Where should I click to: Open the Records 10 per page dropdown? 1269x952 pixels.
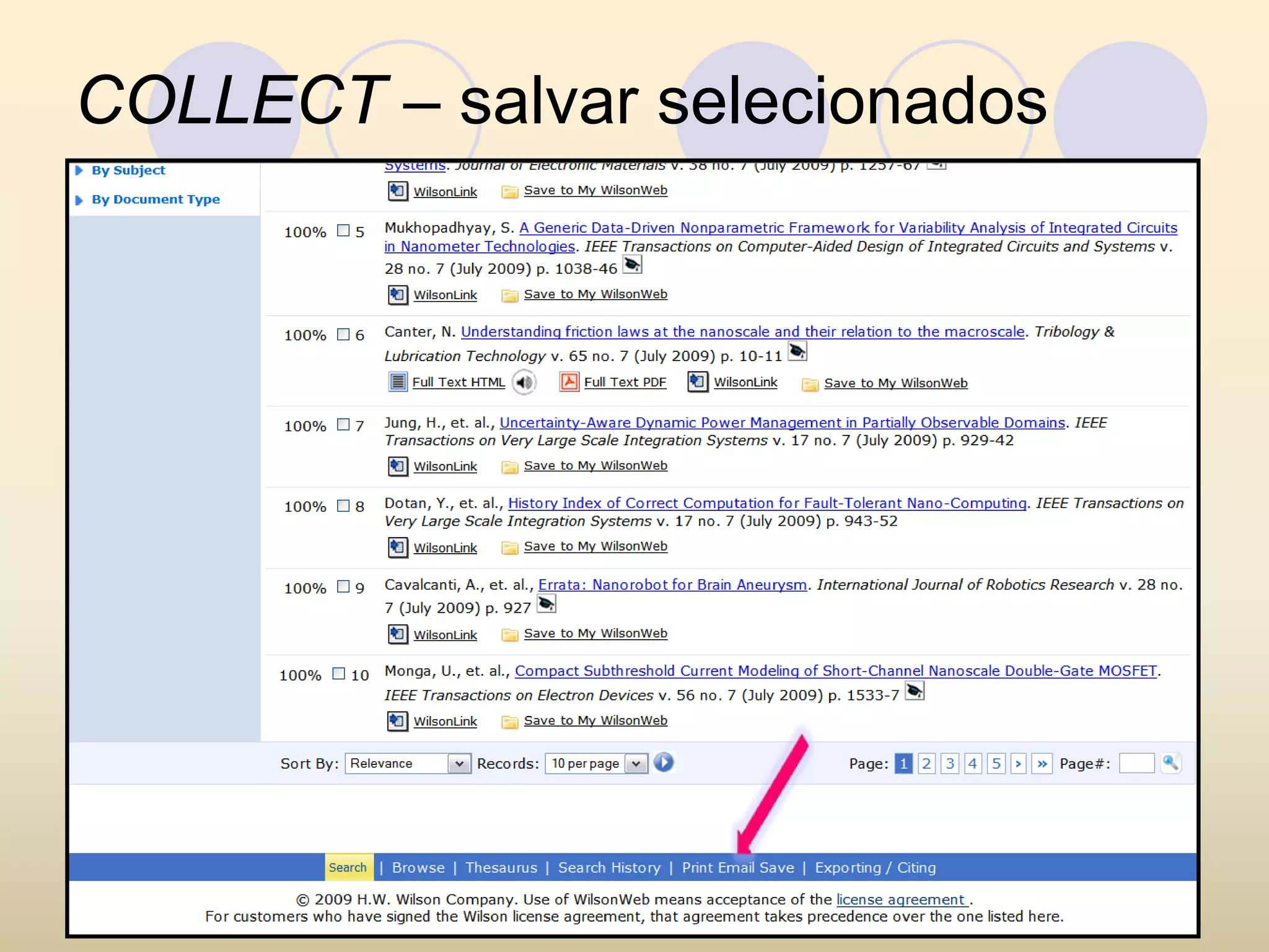coord(597,763)
